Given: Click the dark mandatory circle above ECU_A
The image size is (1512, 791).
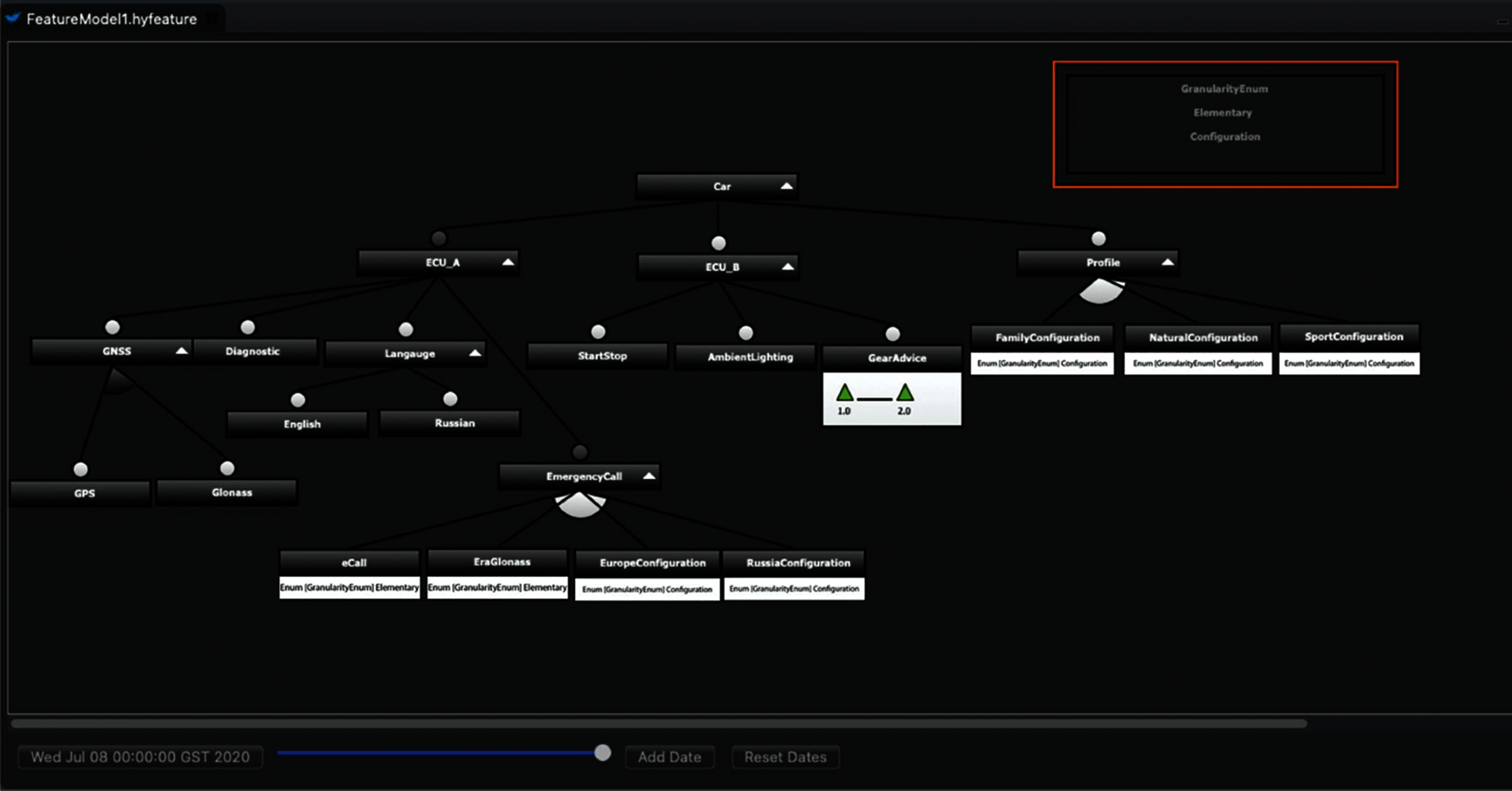Looking at the screenshot, I should pos(439,239).
